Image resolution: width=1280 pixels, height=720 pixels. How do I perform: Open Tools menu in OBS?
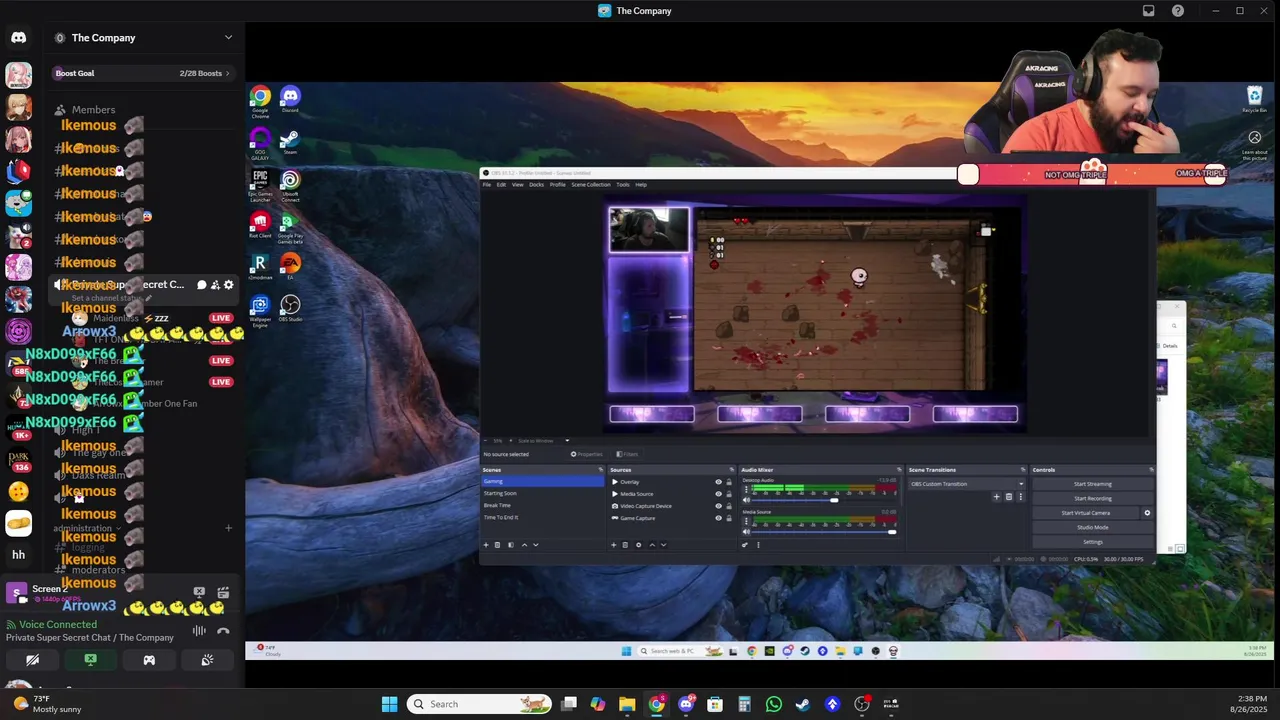623,185
